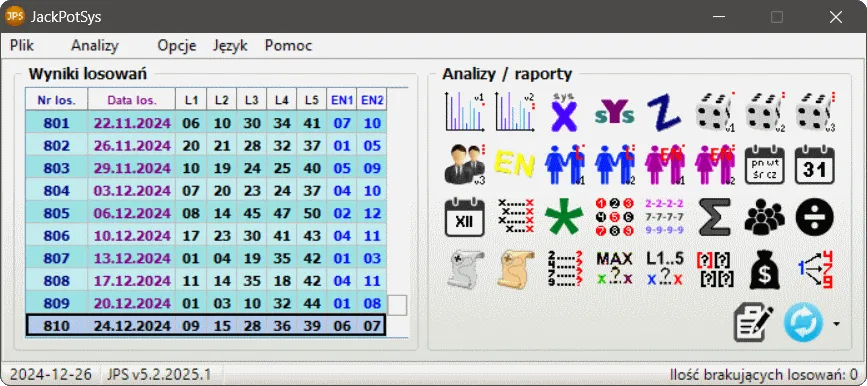
Task: Click the MAX x?x analysis icon
Action: point(614,269)
